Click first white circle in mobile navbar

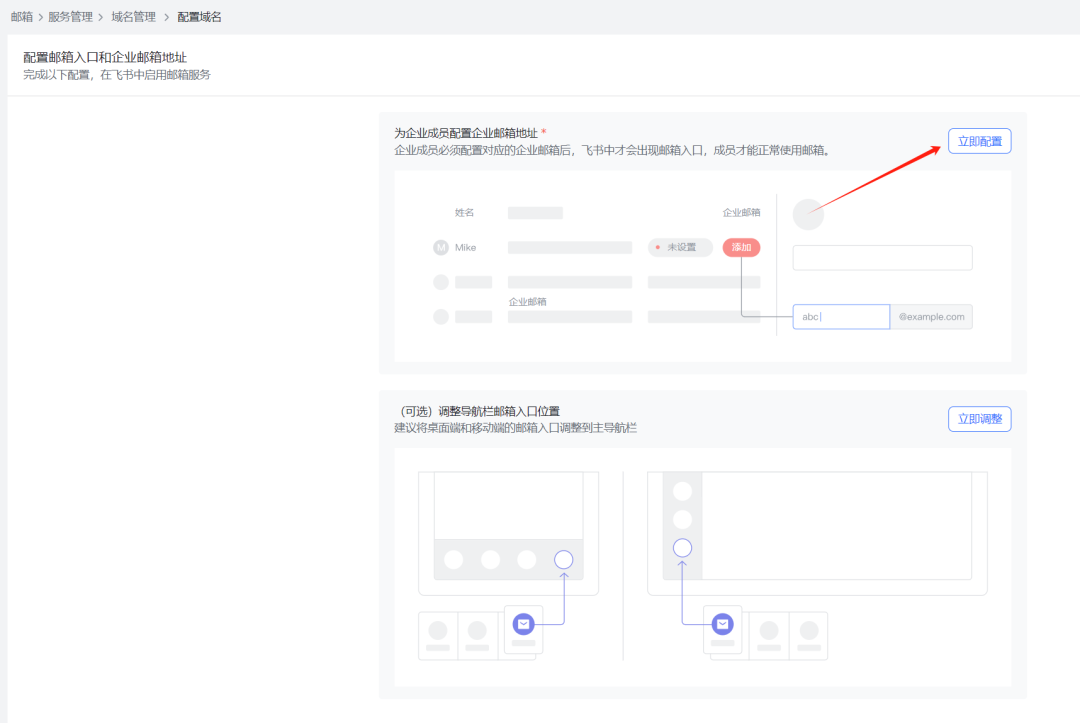pos(454,560)
